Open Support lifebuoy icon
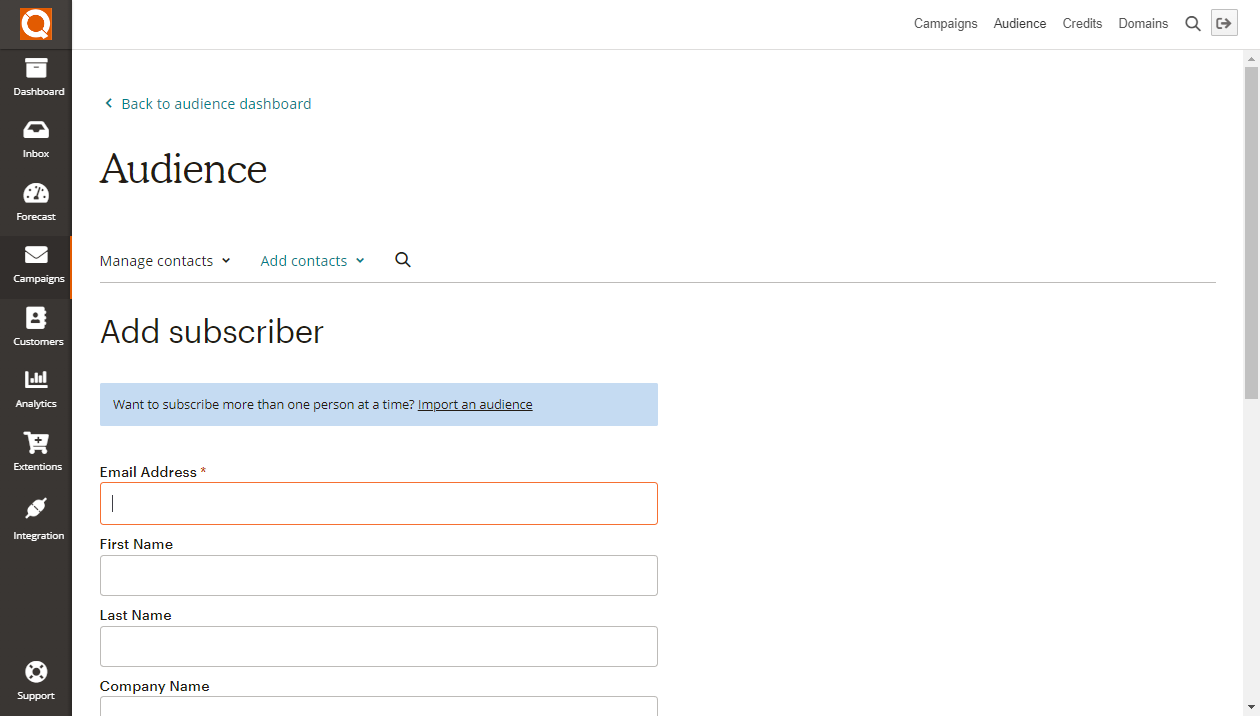 36,673
